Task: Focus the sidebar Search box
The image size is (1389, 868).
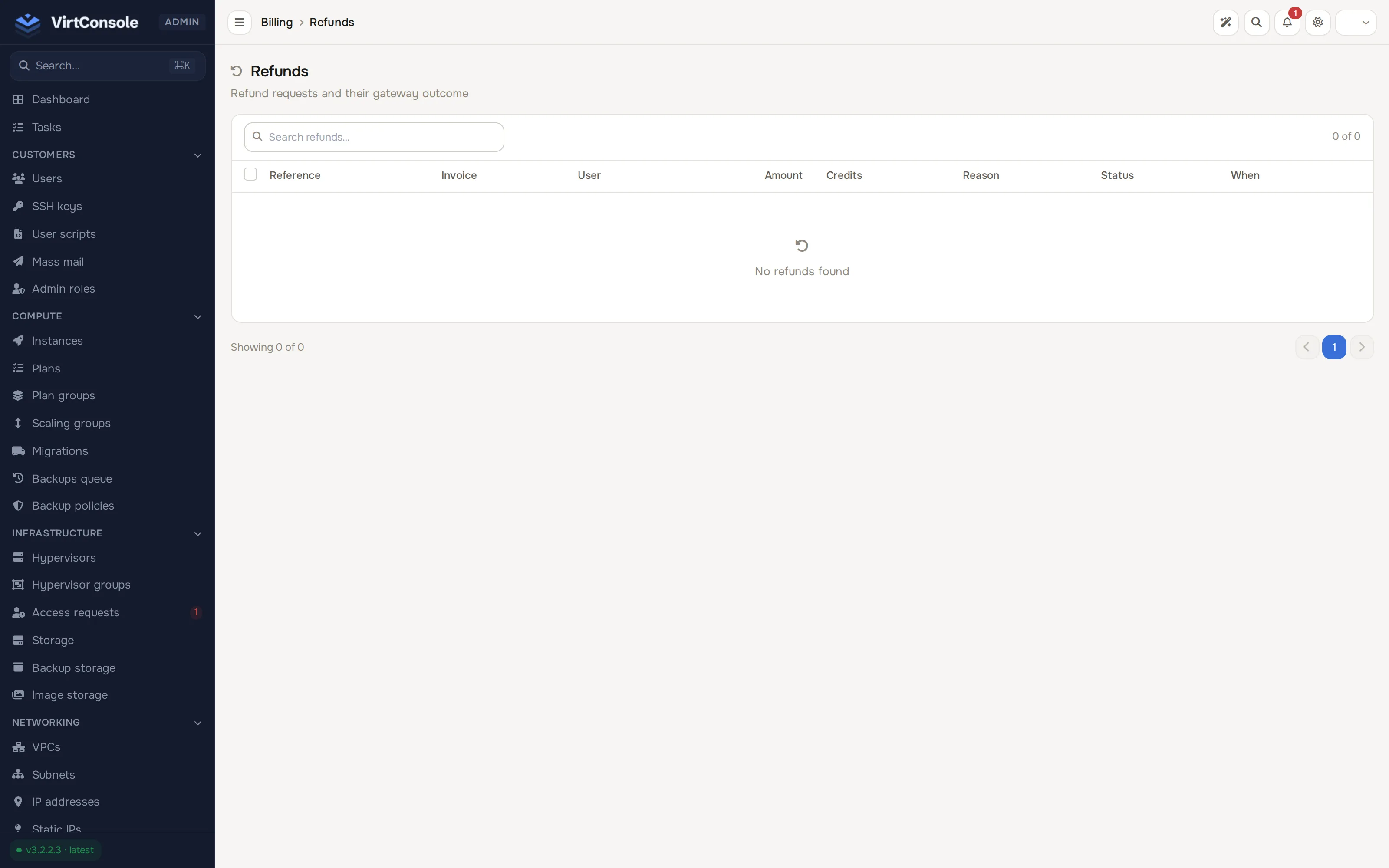Action: [x=107, y=66]
